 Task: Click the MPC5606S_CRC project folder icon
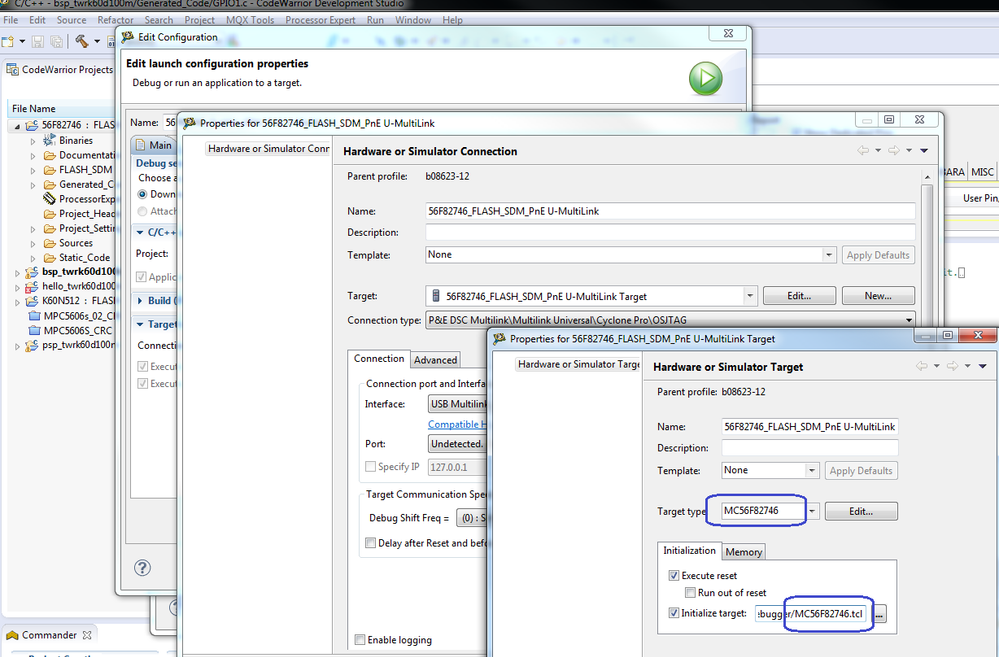[35, 330]
